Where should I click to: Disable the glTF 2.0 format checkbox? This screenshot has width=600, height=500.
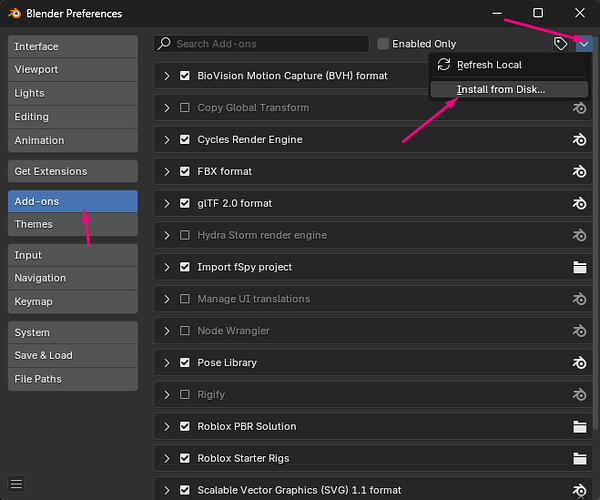(x=185, y=203)
